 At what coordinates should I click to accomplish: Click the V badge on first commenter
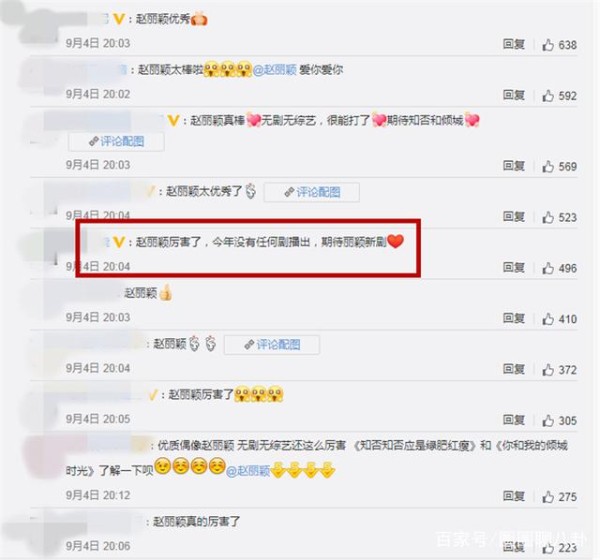tap(119, 19)
